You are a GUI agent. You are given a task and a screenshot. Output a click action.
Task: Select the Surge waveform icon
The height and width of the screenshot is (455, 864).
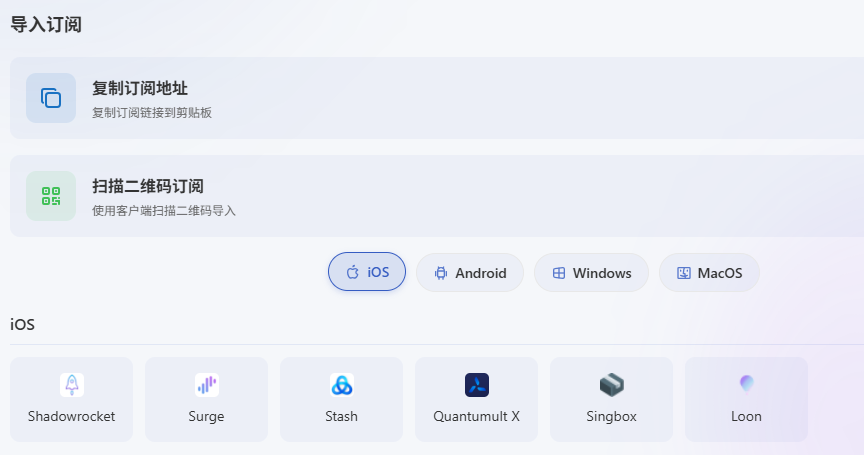tap(207, 384)
